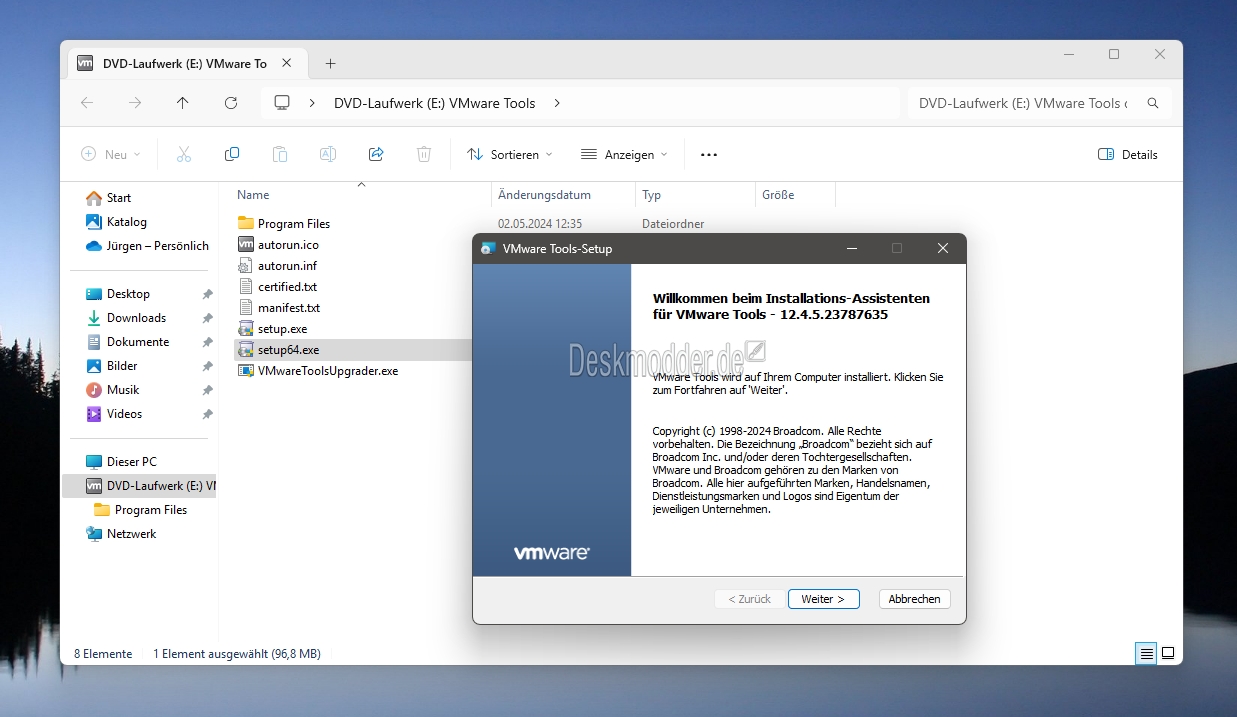Go up one folder level
This screenshot has height=717, width=1237.
tap(182, 103)
